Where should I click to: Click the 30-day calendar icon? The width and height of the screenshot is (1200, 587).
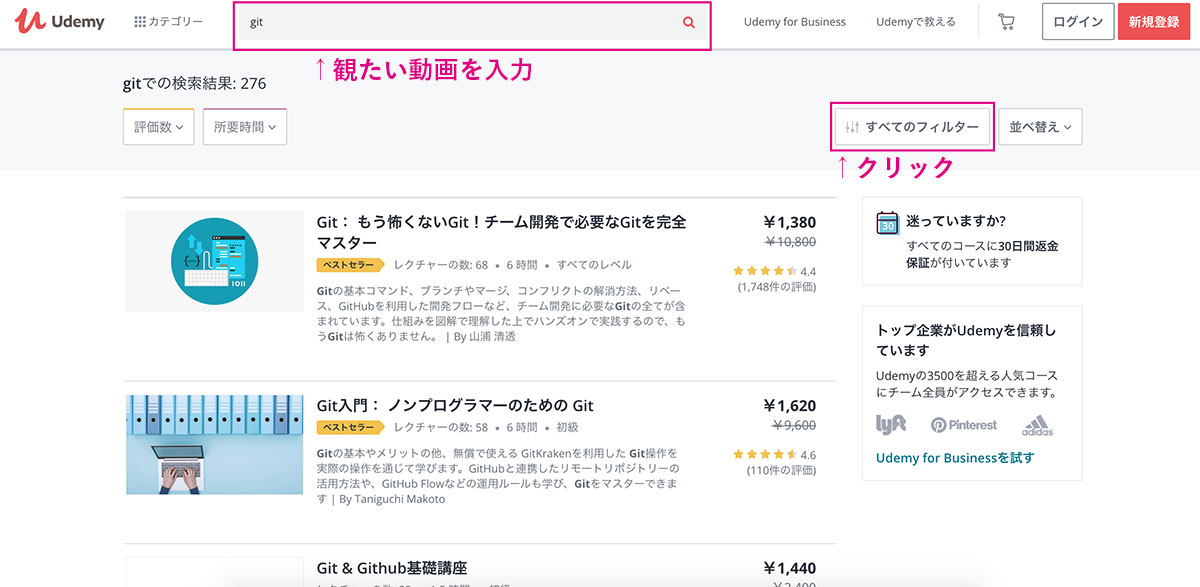(887, 223)
